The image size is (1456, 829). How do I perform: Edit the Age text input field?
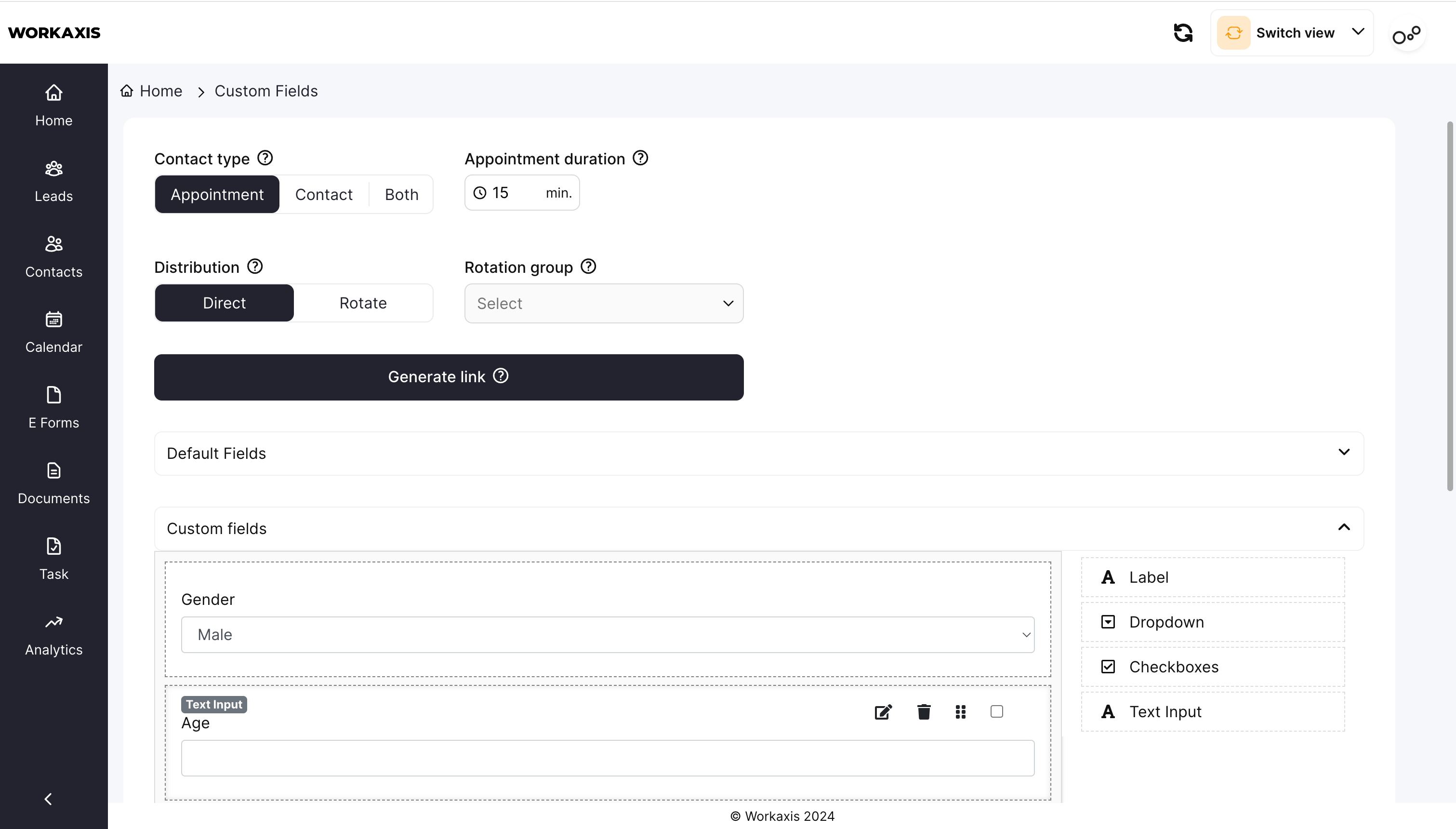(883, 712)
